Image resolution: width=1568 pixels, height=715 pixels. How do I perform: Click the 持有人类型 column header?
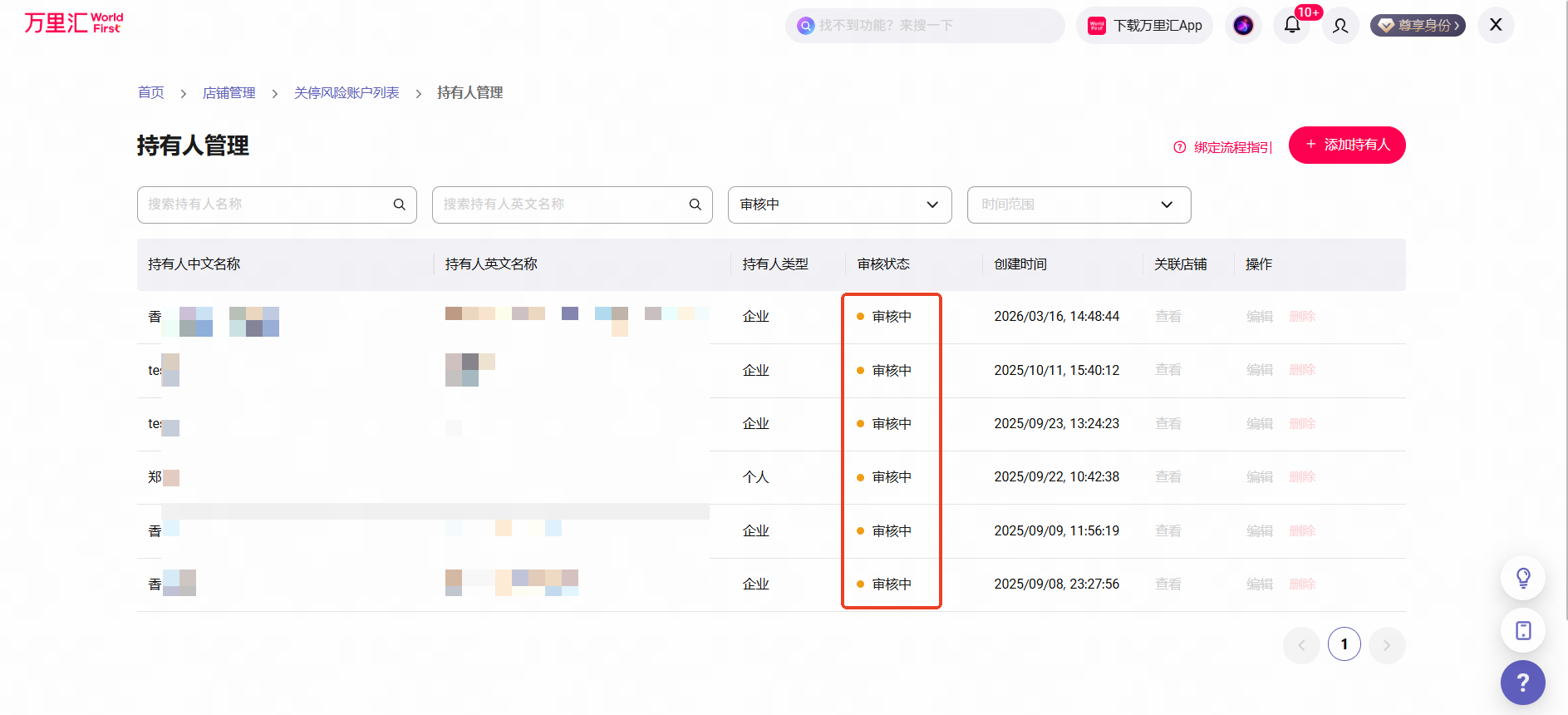tap(775, 264)
